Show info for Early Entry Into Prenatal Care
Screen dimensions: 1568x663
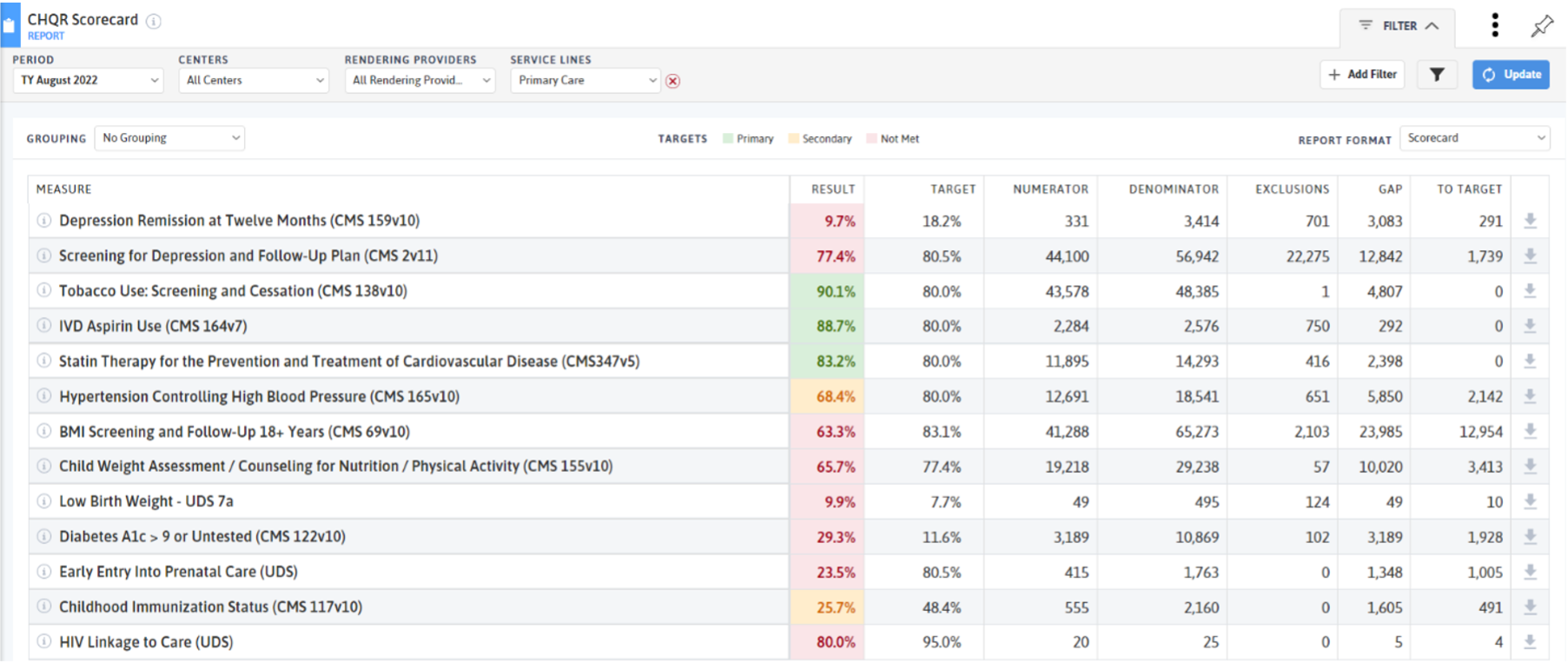(x=44, y=572)
